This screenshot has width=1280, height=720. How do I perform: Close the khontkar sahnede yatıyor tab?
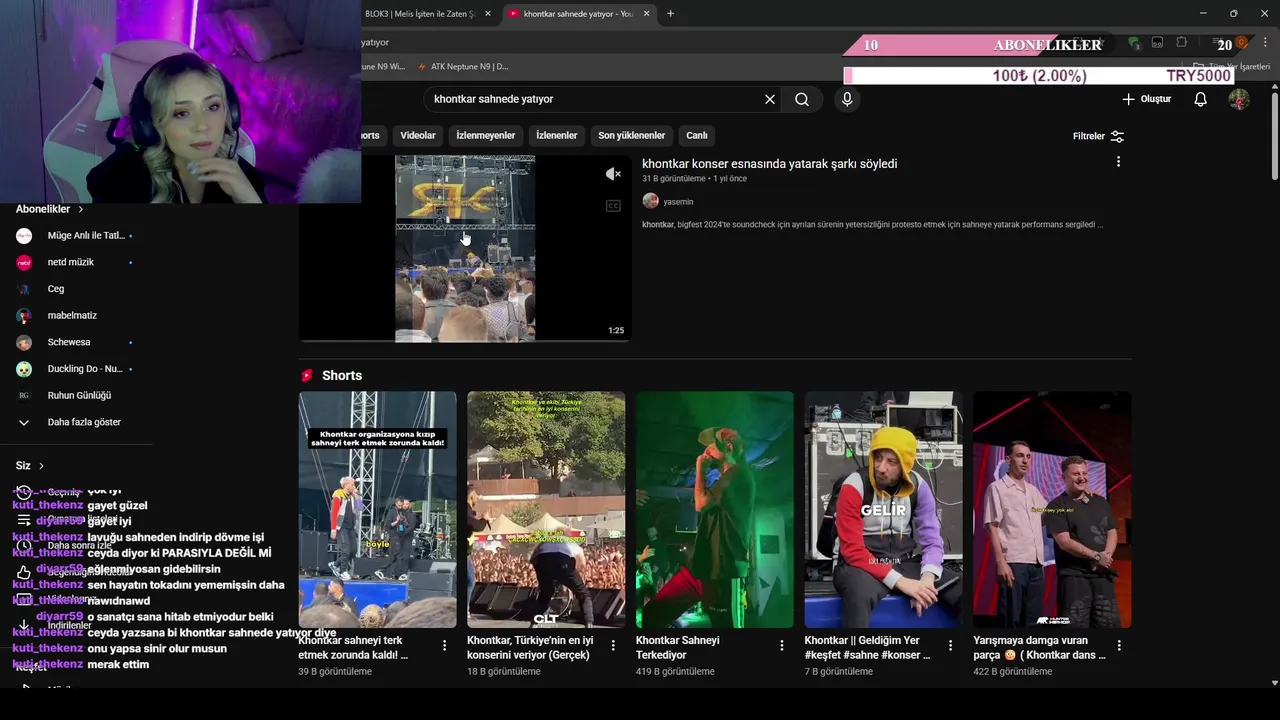646,14
